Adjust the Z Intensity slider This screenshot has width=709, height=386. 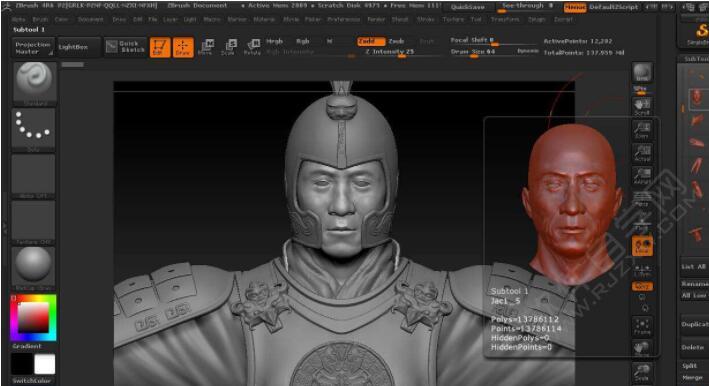click(x=390, y=52)
